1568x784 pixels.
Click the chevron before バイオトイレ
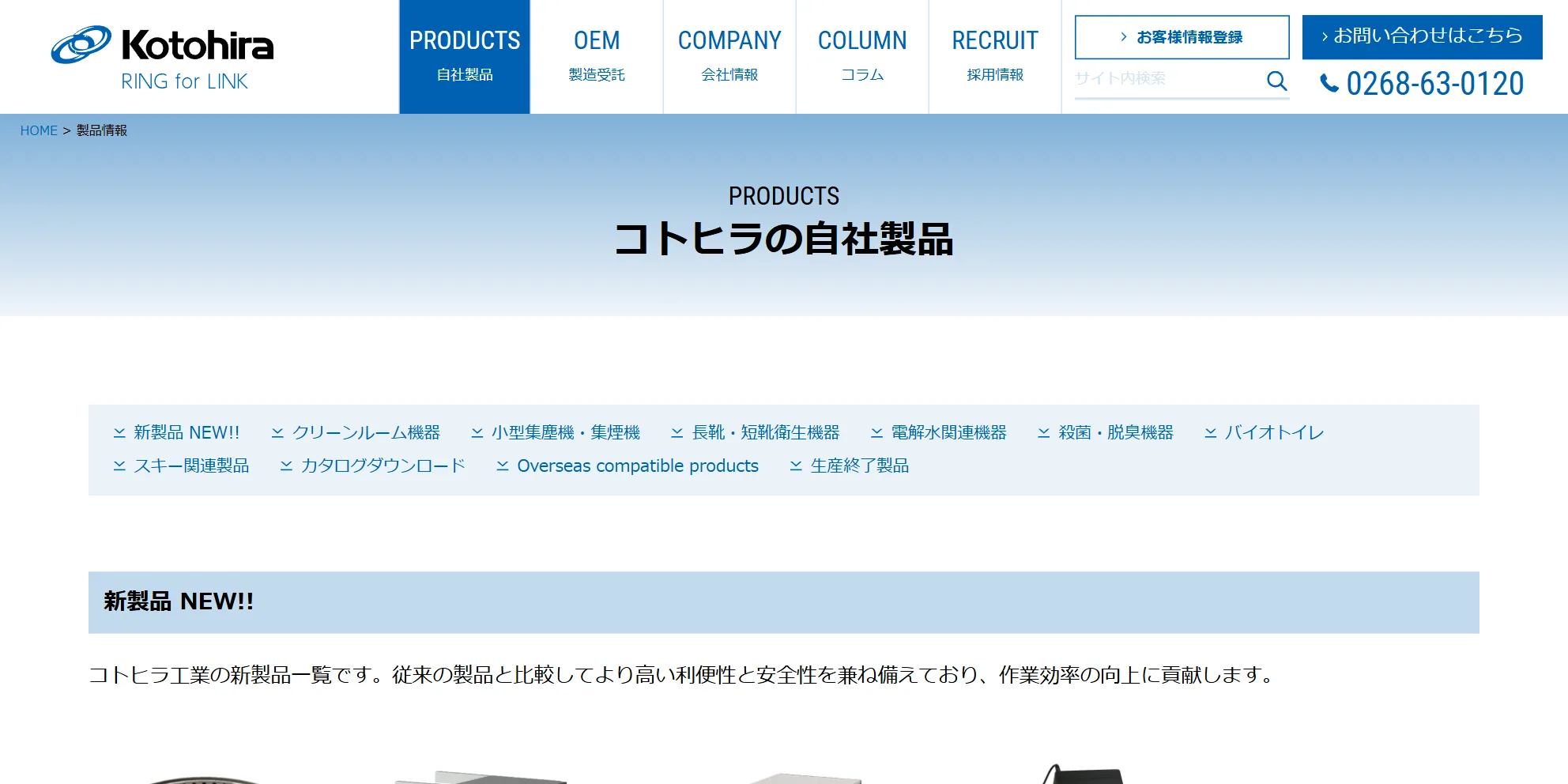[1211, 433]
